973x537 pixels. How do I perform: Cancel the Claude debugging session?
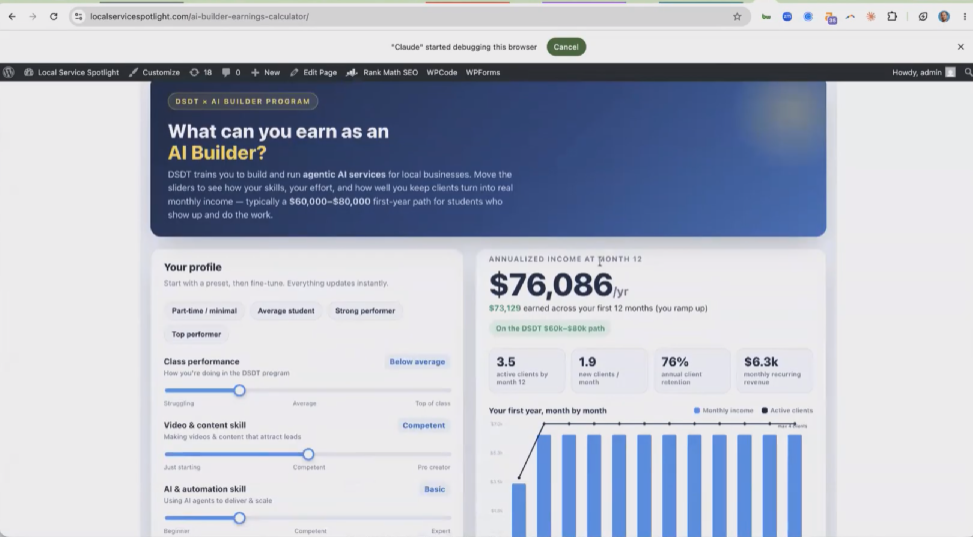tap(566, 47)
